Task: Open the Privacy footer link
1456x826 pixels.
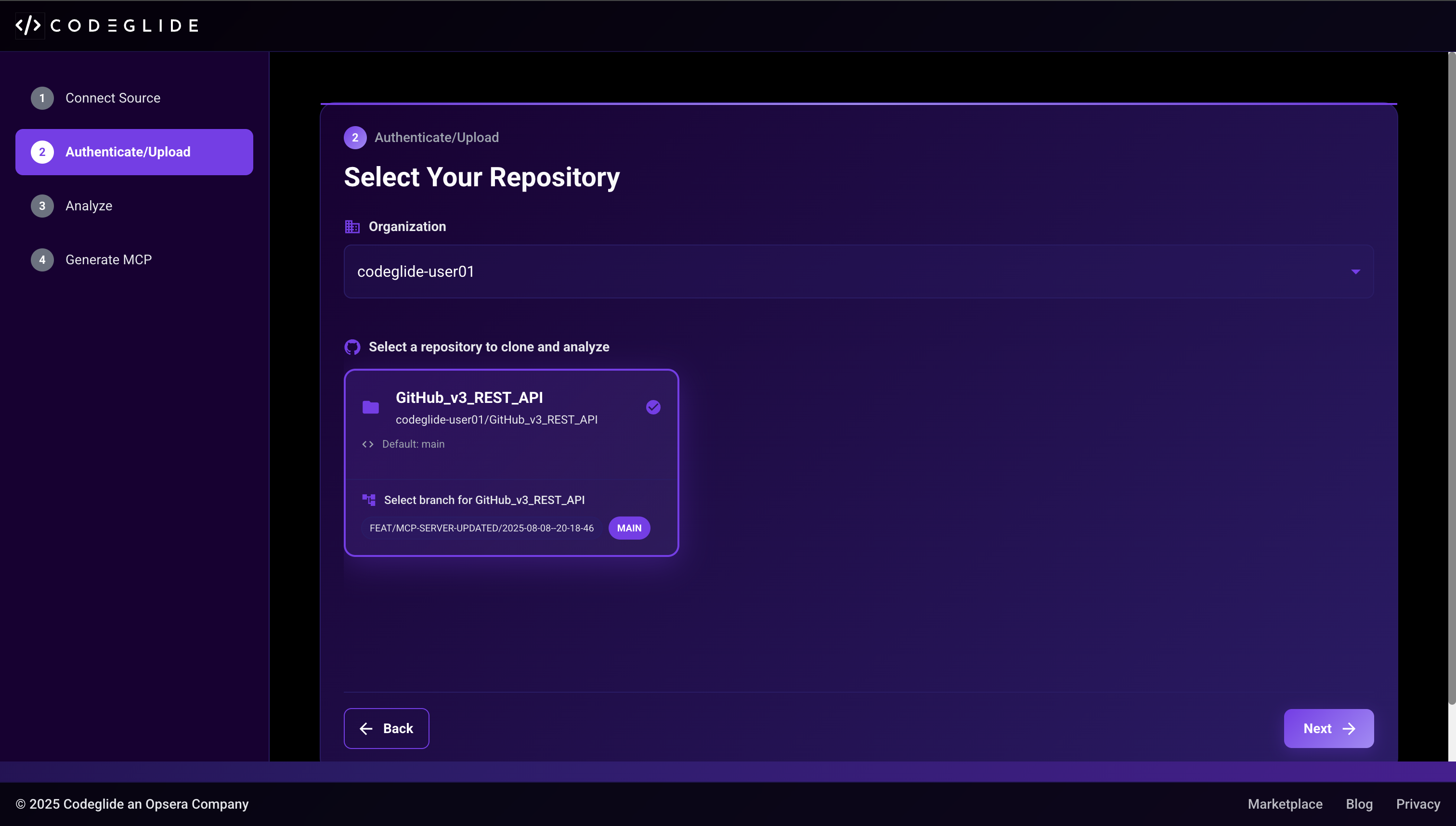Action: (x=1418, y=804)
